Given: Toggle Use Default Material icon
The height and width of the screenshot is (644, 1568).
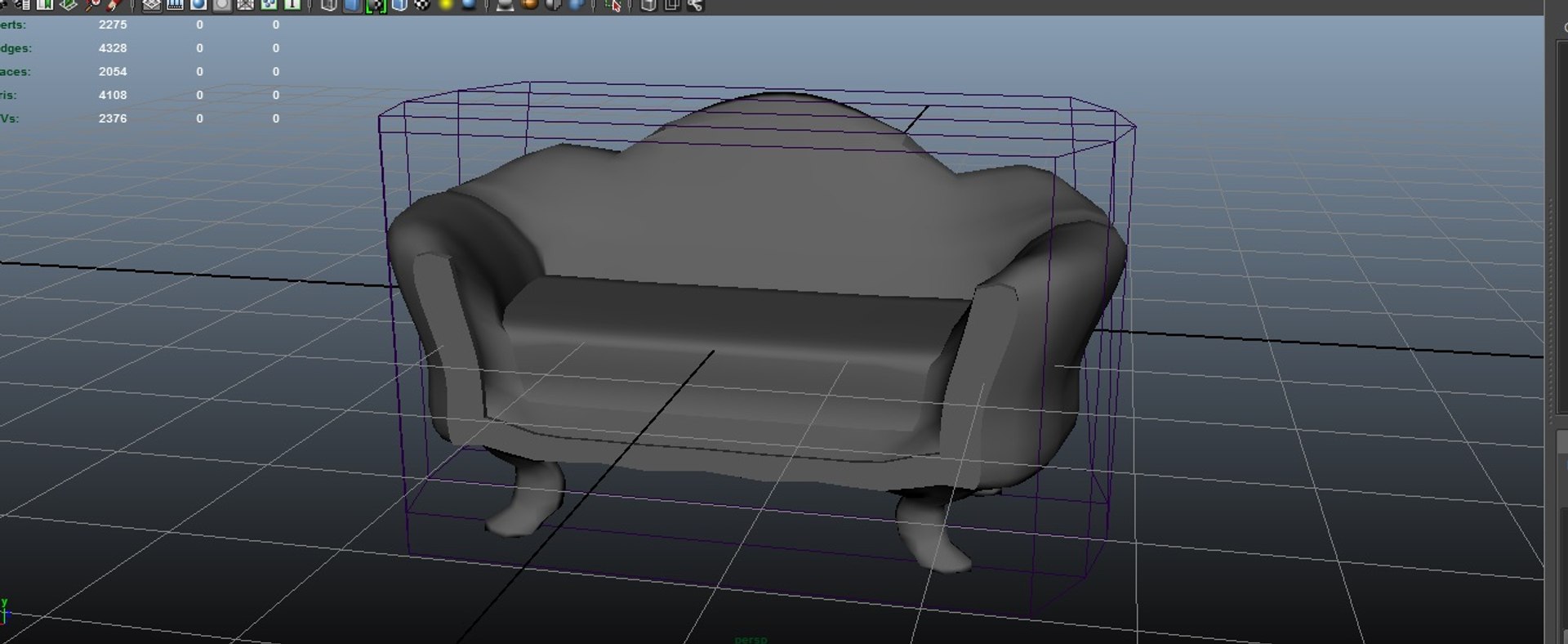Looking at the screenshot, I should click(376, 6).
